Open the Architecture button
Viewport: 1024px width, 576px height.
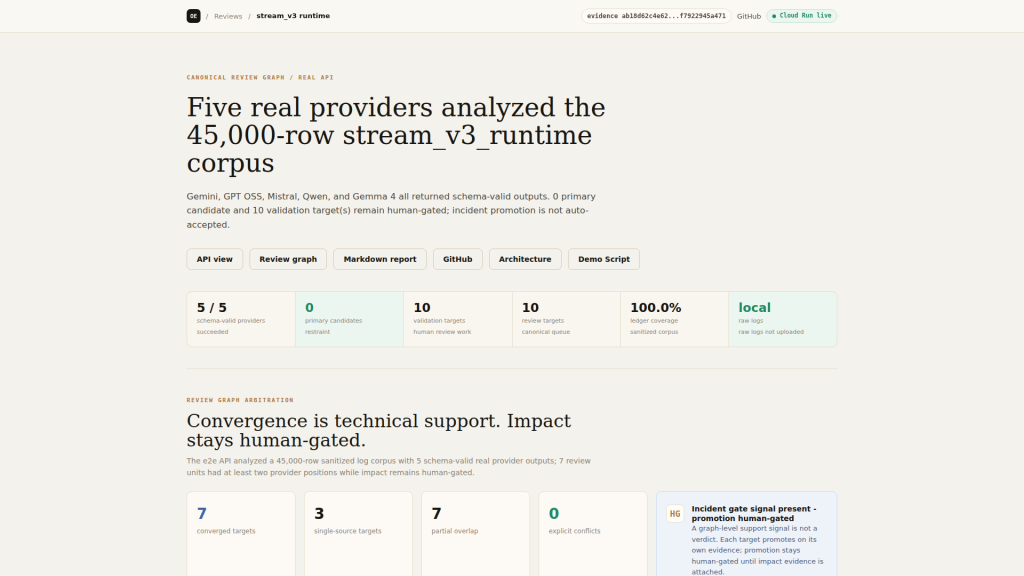[x=525, y=259]
